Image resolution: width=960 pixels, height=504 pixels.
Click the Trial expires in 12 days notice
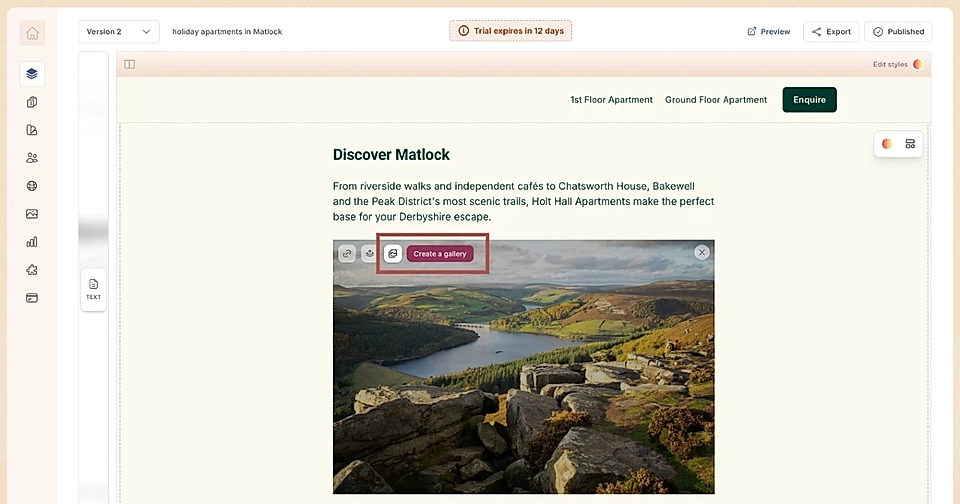click(511, 31)
